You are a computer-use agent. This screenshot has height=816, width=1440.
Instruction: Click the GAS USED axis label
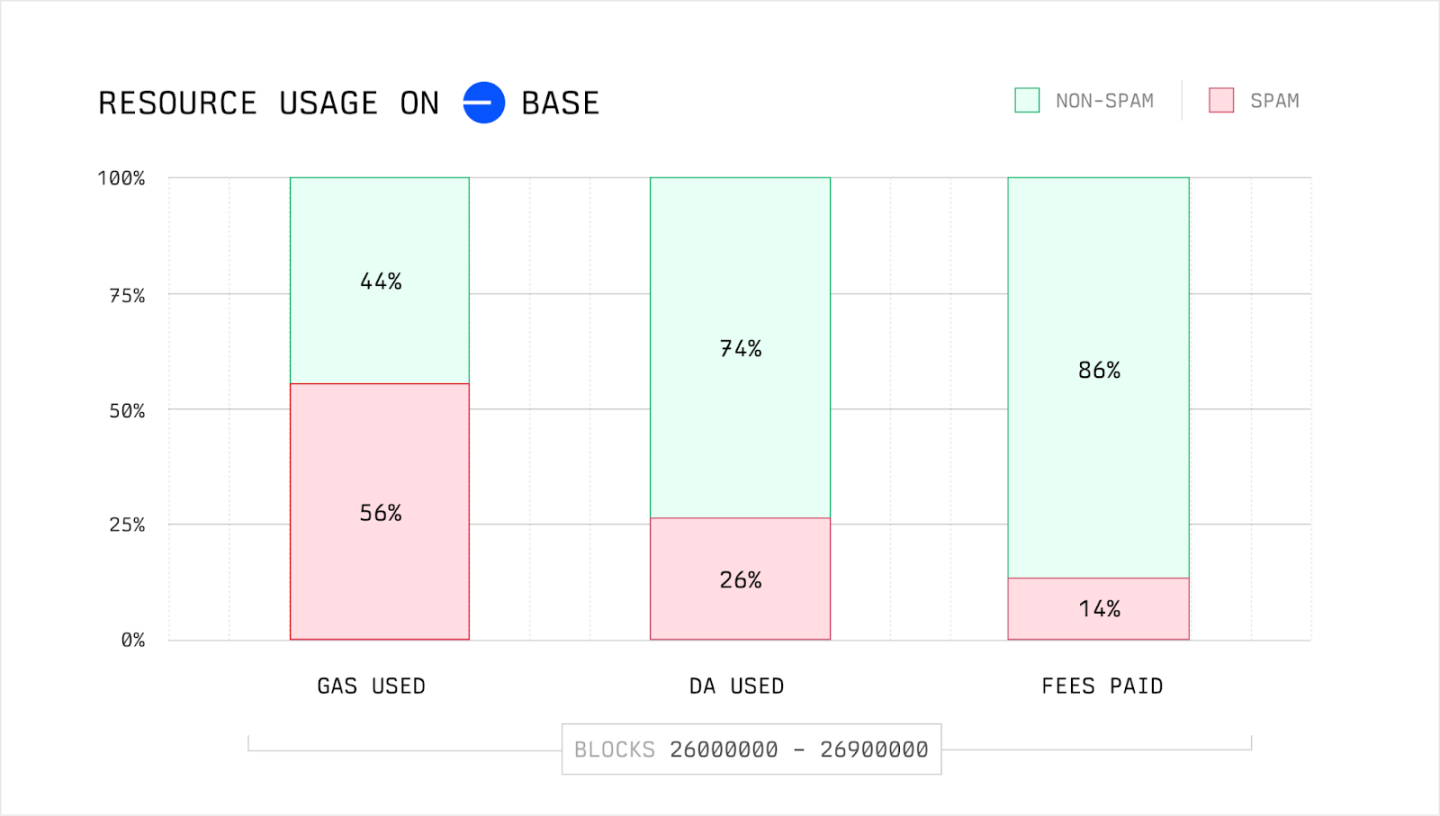pyautogui.click(x=371, y=686)
